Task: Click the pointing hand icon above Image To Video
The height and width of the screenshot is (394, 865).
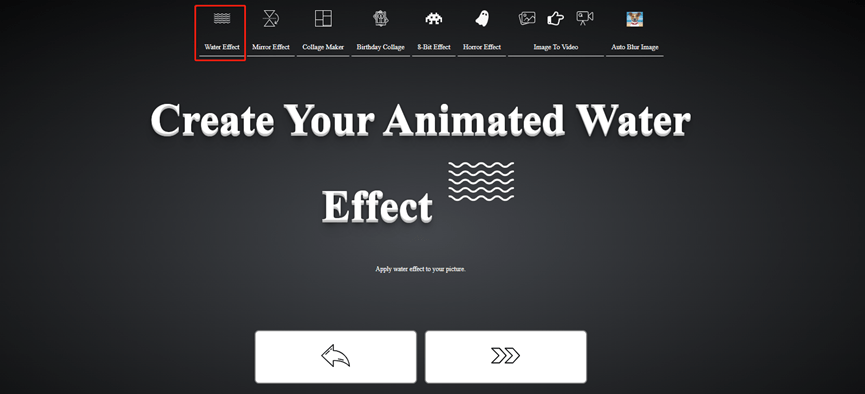Action: pyautogui.click(x=556, y=19)
